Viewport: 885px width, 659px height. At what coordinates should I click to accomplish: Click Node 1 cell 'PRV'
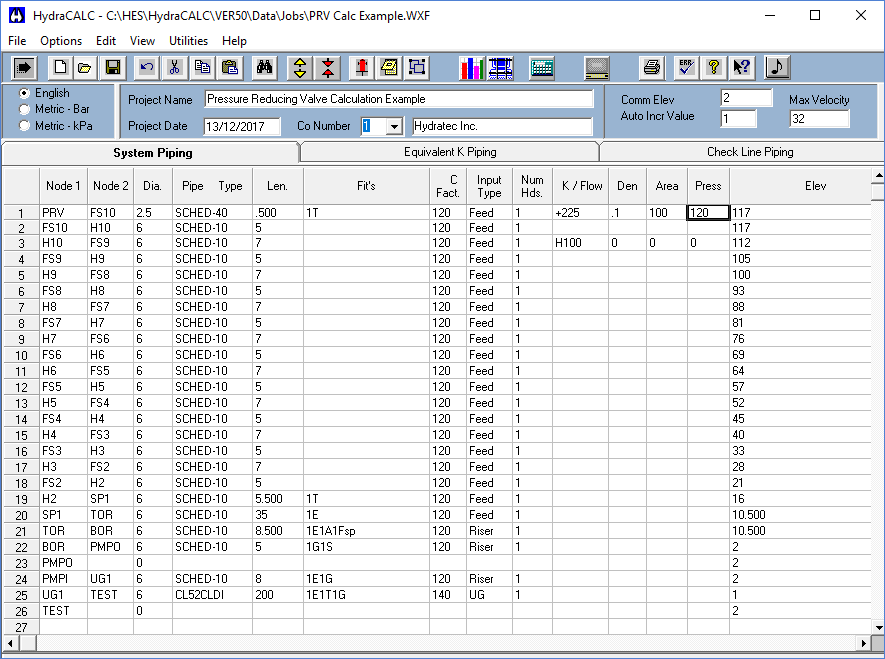click(x=63, y=213)
